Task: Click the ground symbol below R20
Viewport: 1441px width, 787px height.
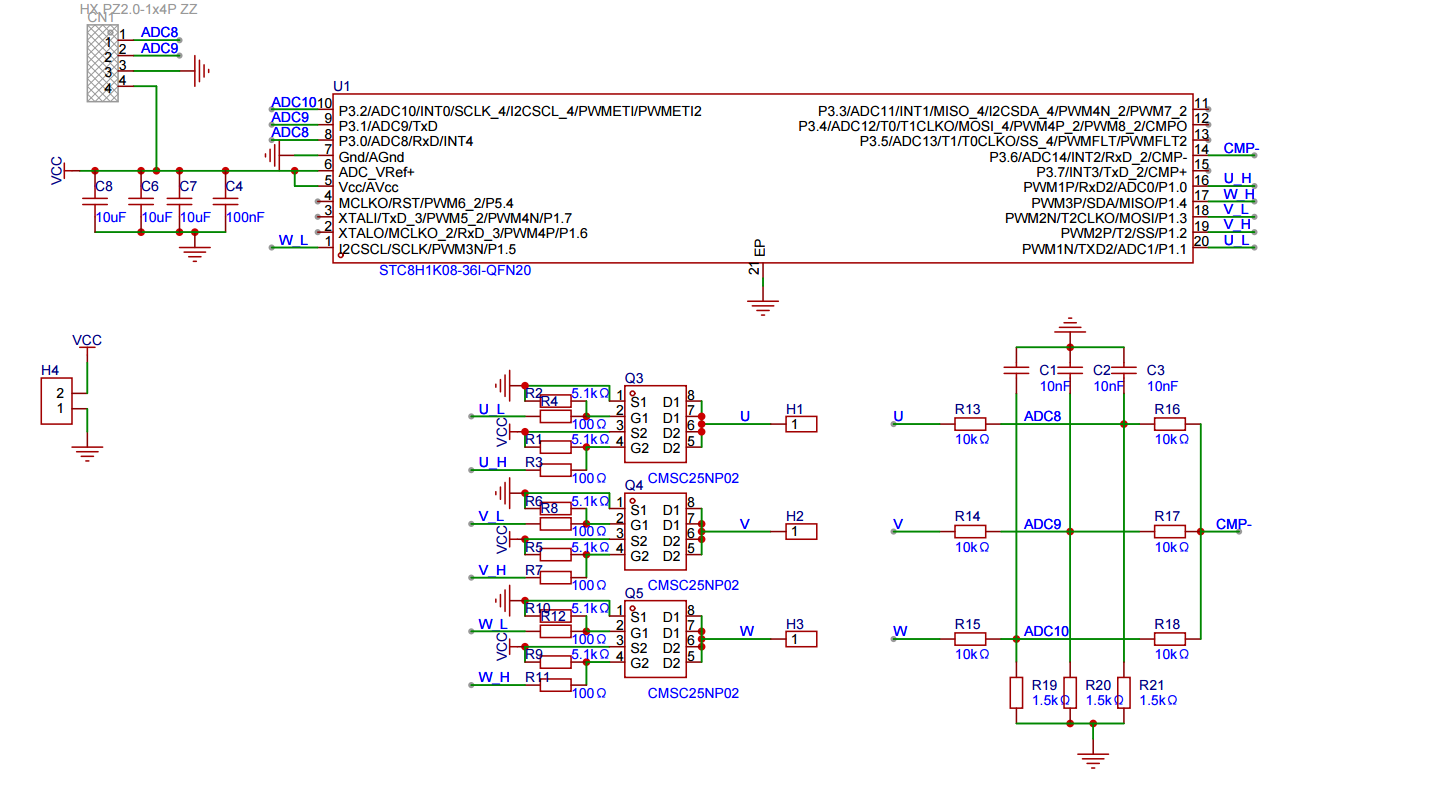Action: click(x=1094, y=759)
